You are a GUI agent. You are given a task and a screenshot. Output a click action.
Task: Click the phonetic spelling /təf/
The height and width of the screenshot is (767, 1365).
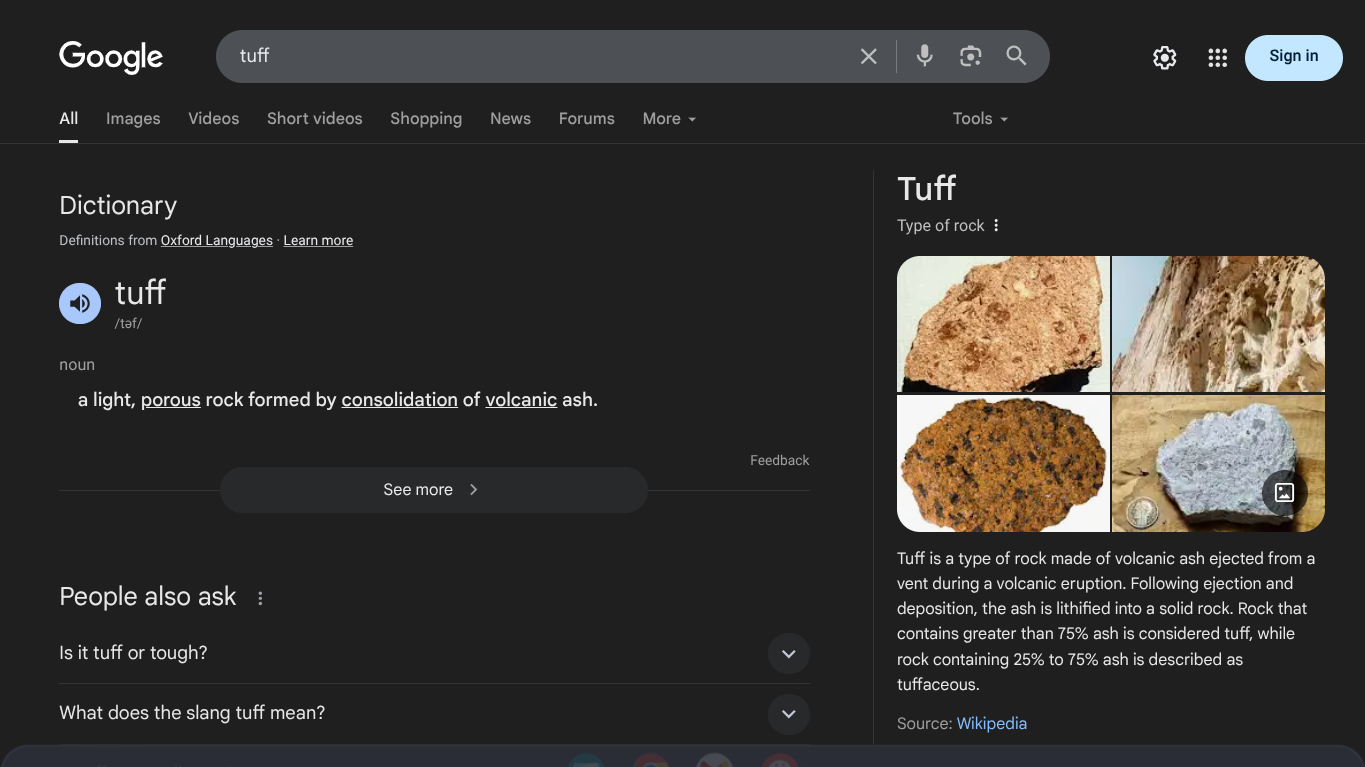tap(129, 323)
